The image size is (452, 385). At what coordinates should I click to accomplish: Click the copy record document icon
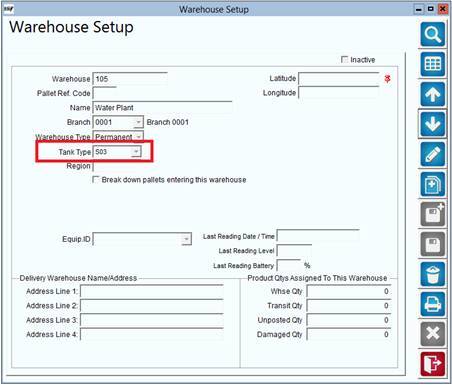click(433, 184)
